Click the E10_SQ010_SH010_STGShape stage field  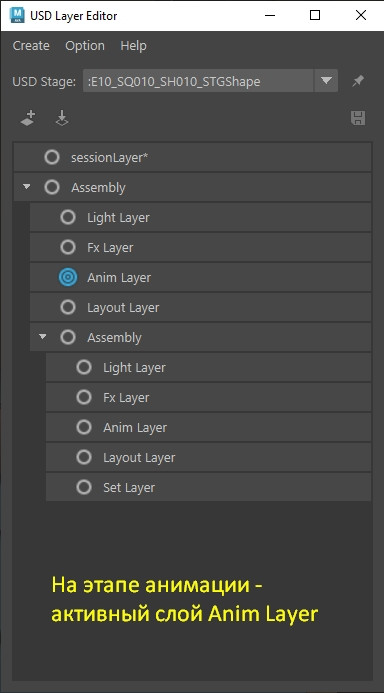tap(198, 81)
